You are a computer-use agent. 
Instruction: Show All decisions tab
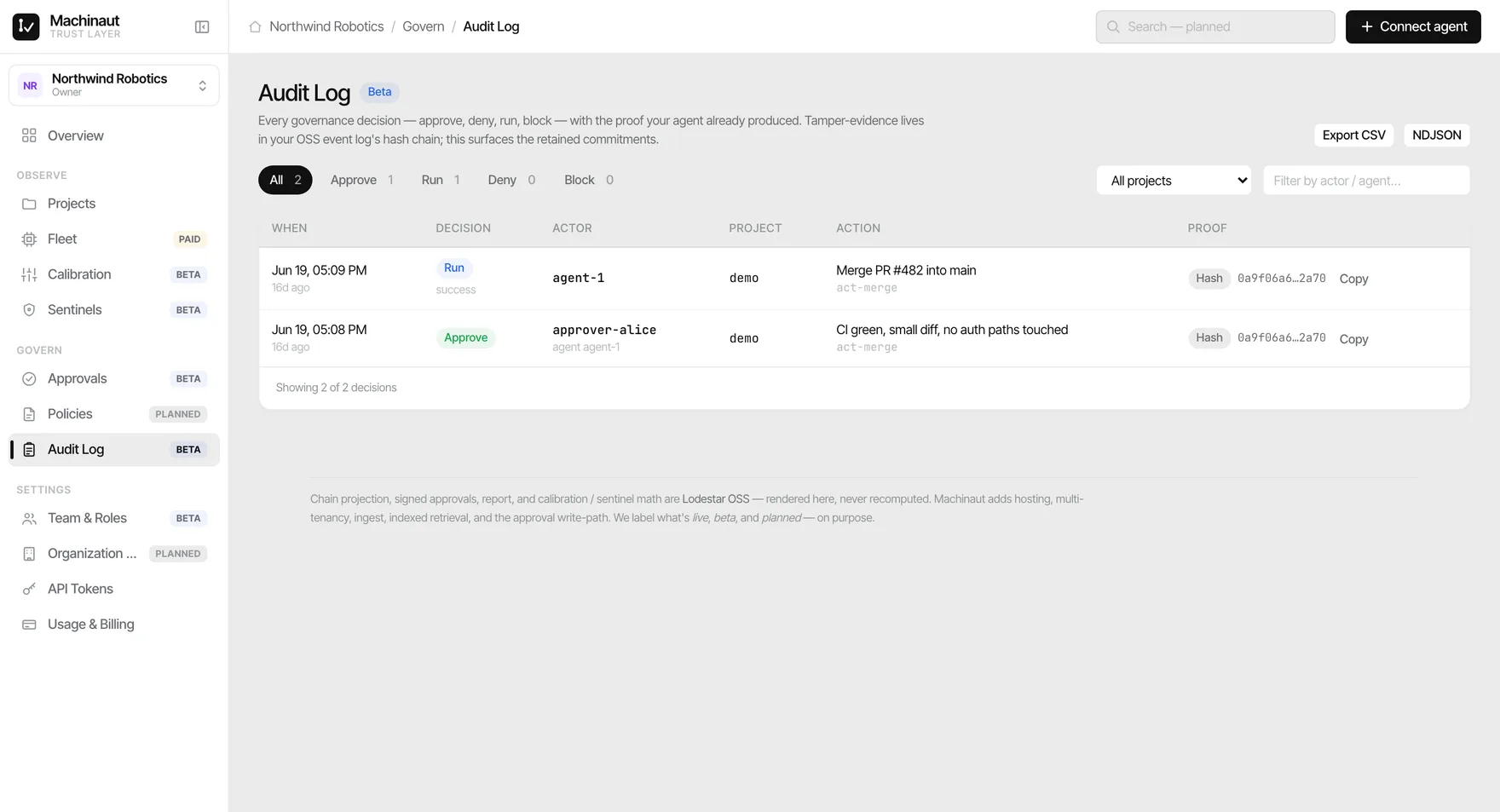286,180
